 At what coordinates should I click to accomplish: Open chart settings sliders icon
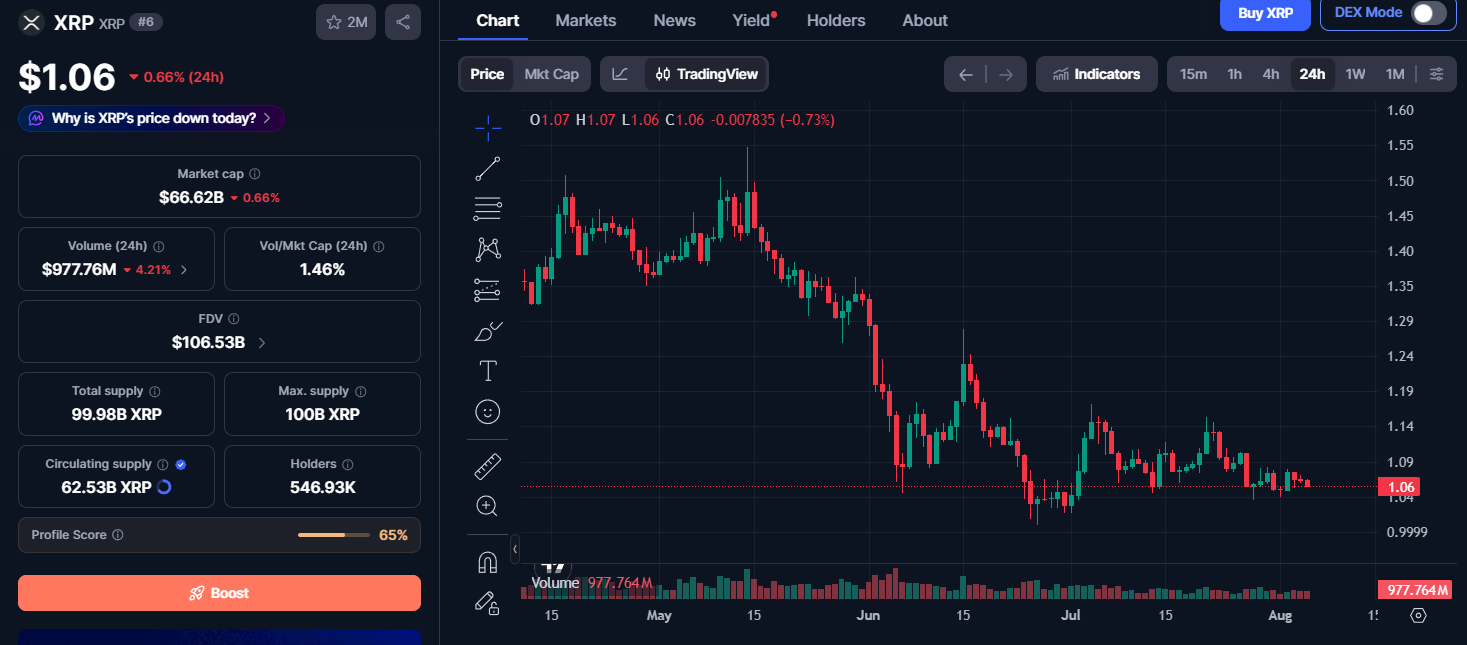pyautogui.click(x=1436, y=74)
